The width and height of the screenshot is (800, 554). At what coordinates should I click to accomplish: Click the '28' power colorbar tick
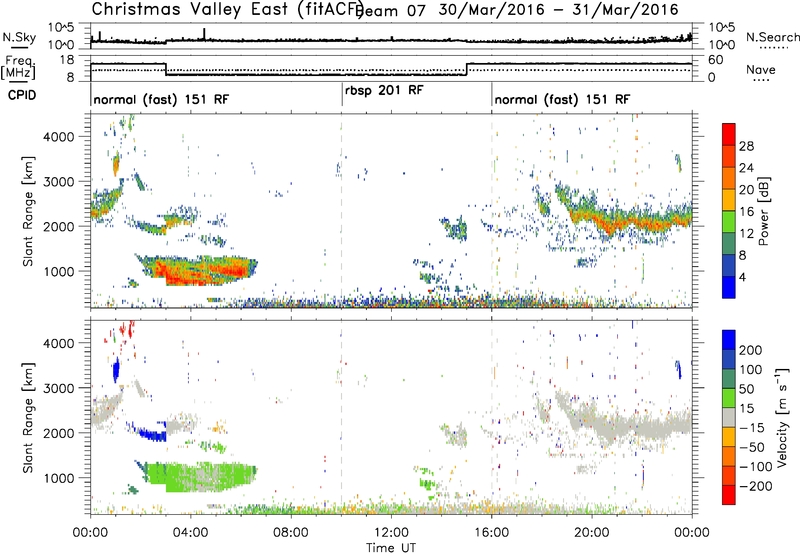click(x=746, y=146)
